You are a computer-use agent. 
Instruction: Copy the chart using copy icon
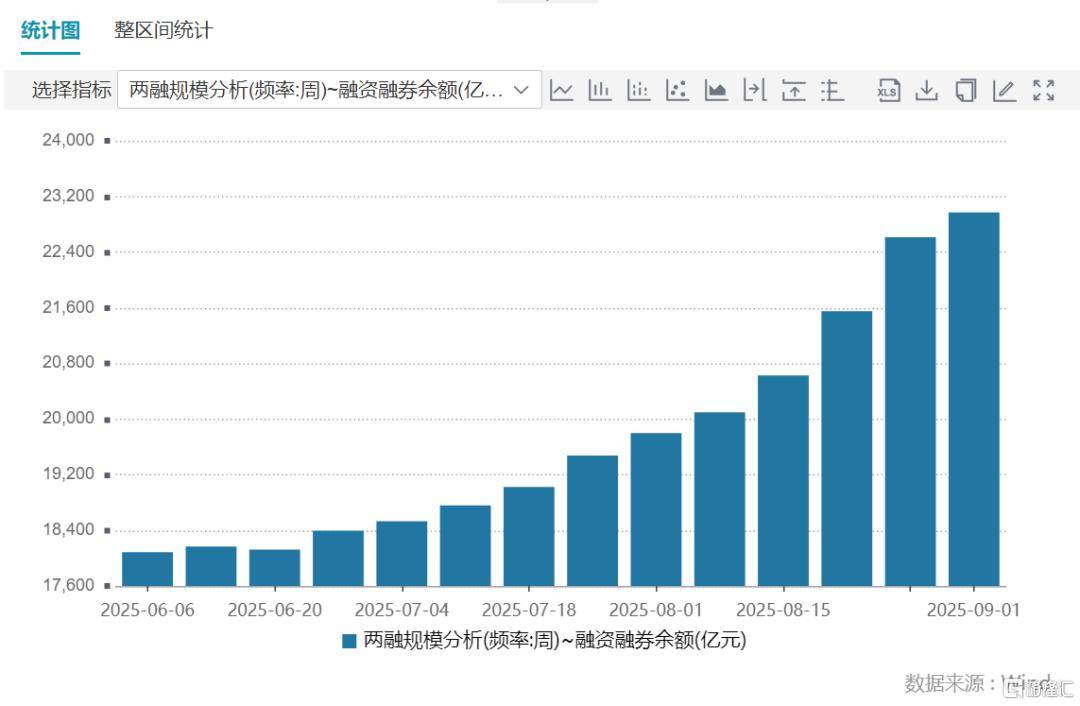964,90
